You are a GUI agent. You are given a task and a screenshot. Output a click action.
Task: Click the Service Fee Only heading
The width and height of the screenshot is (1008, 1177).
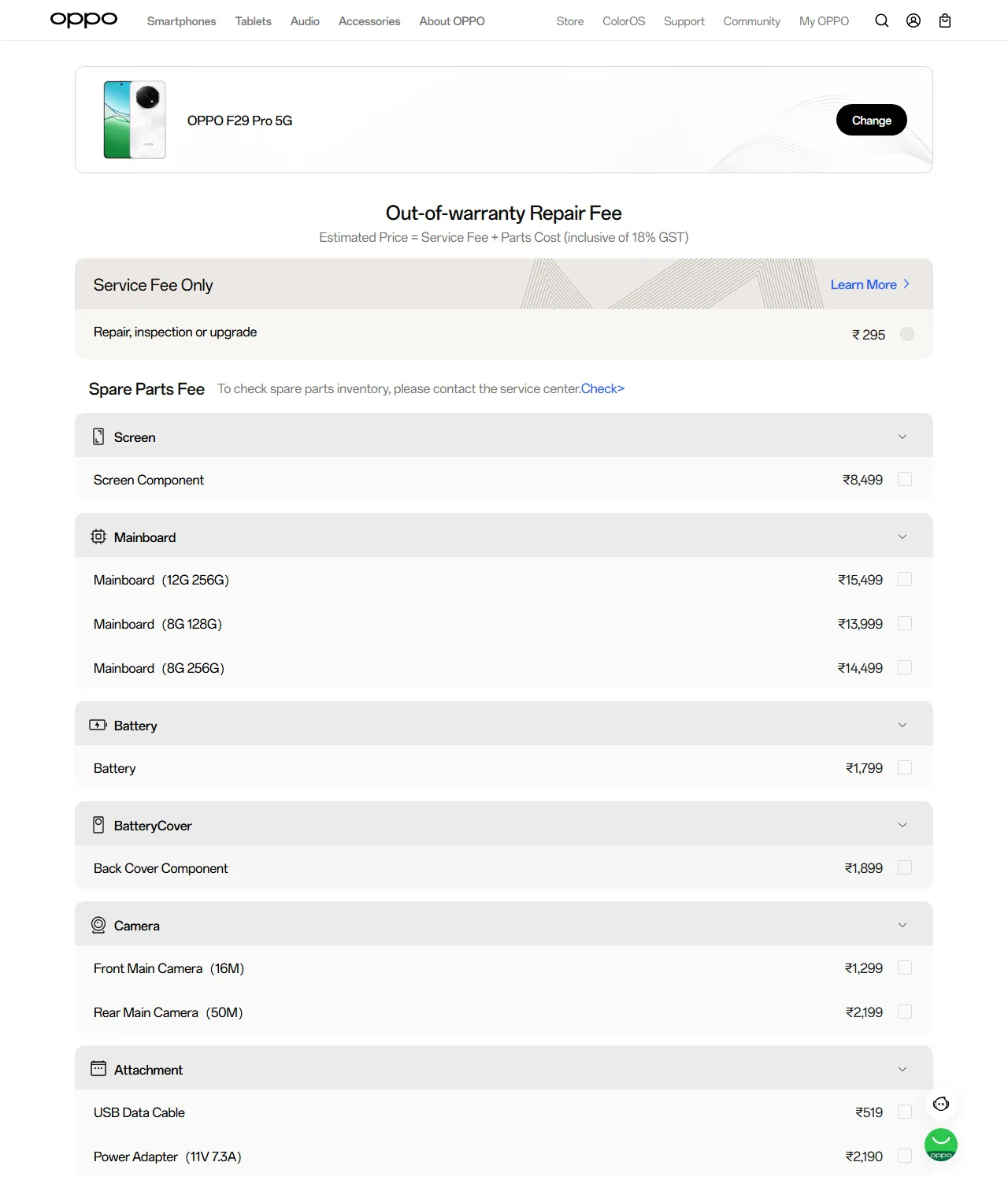[153, 284]
